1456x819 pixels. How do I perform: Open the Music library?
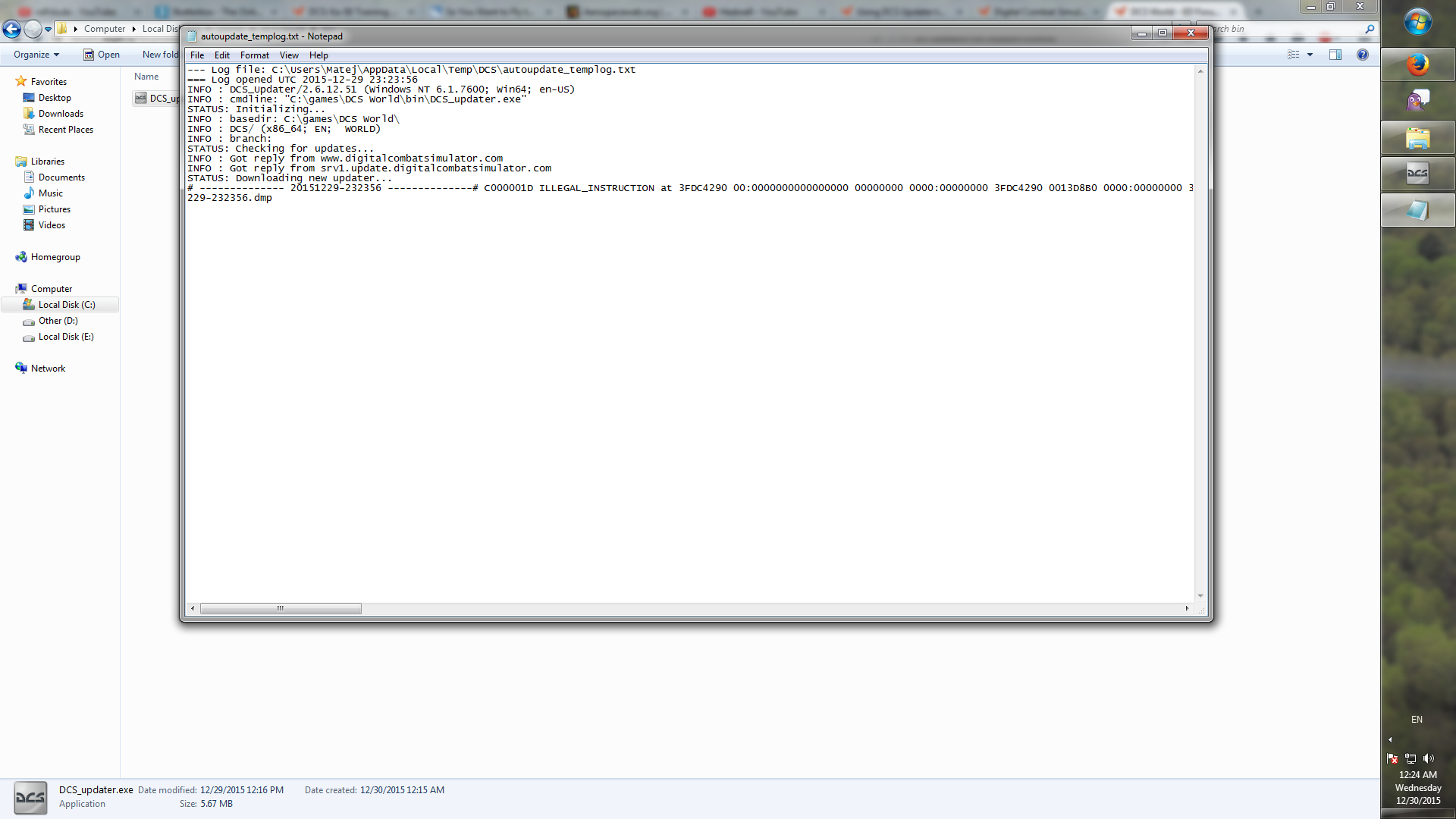[x=51, y=193]
